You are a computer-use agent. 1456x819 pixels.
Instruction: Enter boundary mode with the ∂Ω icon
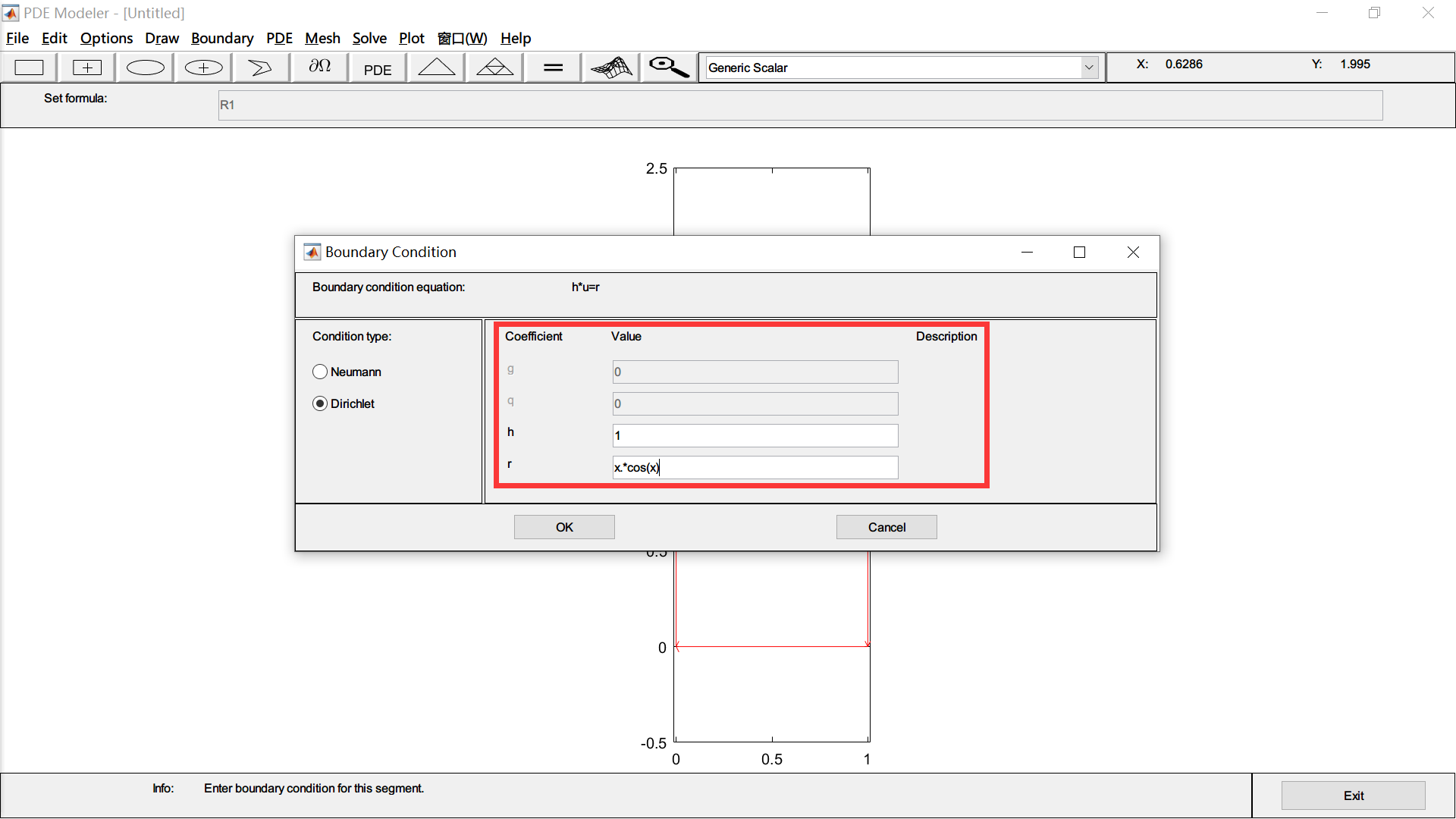tap(318, 67)
